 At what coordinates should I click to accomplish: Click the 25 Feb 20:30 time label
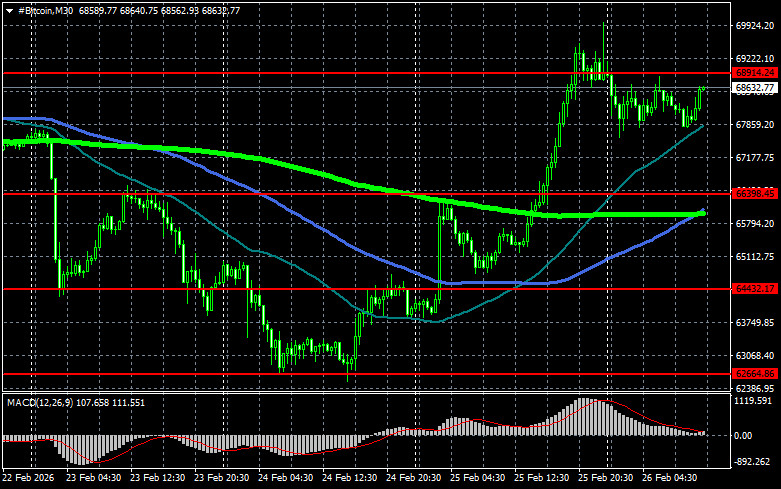(x=605, y=478)
